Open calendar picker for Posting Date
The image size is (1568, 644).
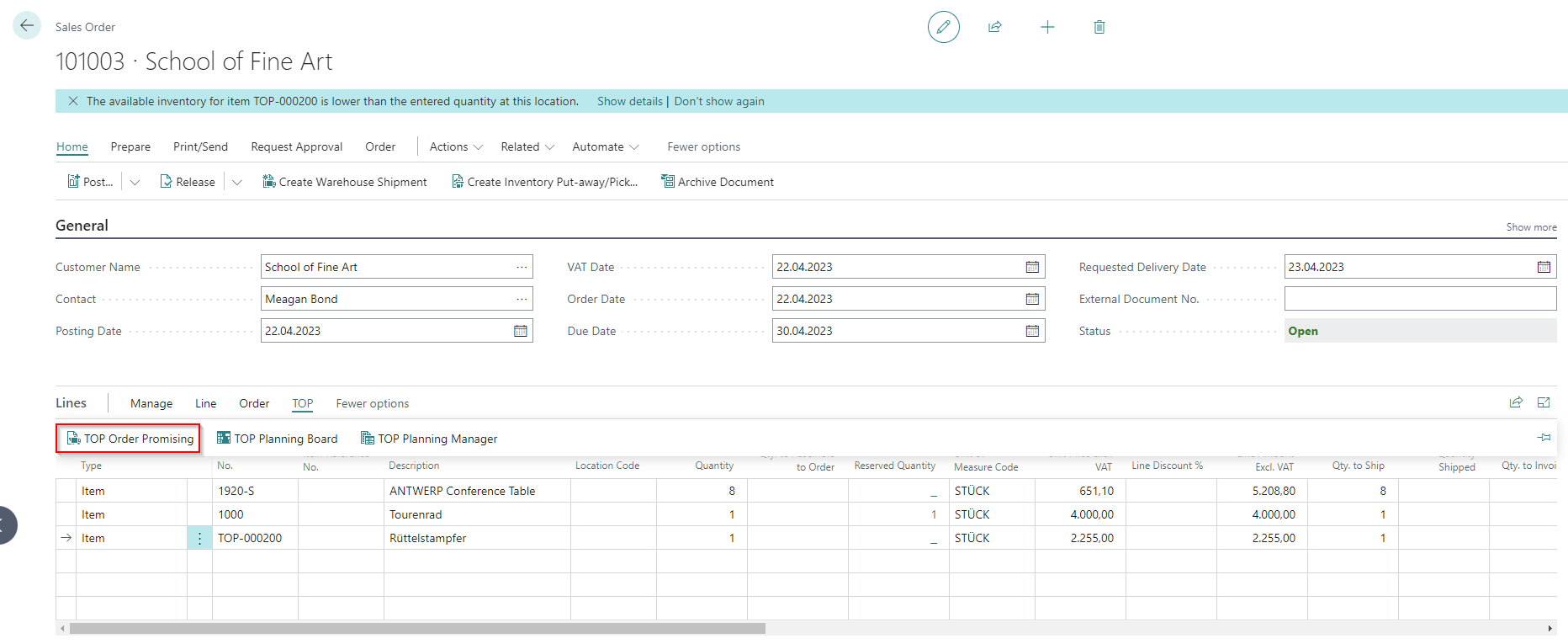521,331
